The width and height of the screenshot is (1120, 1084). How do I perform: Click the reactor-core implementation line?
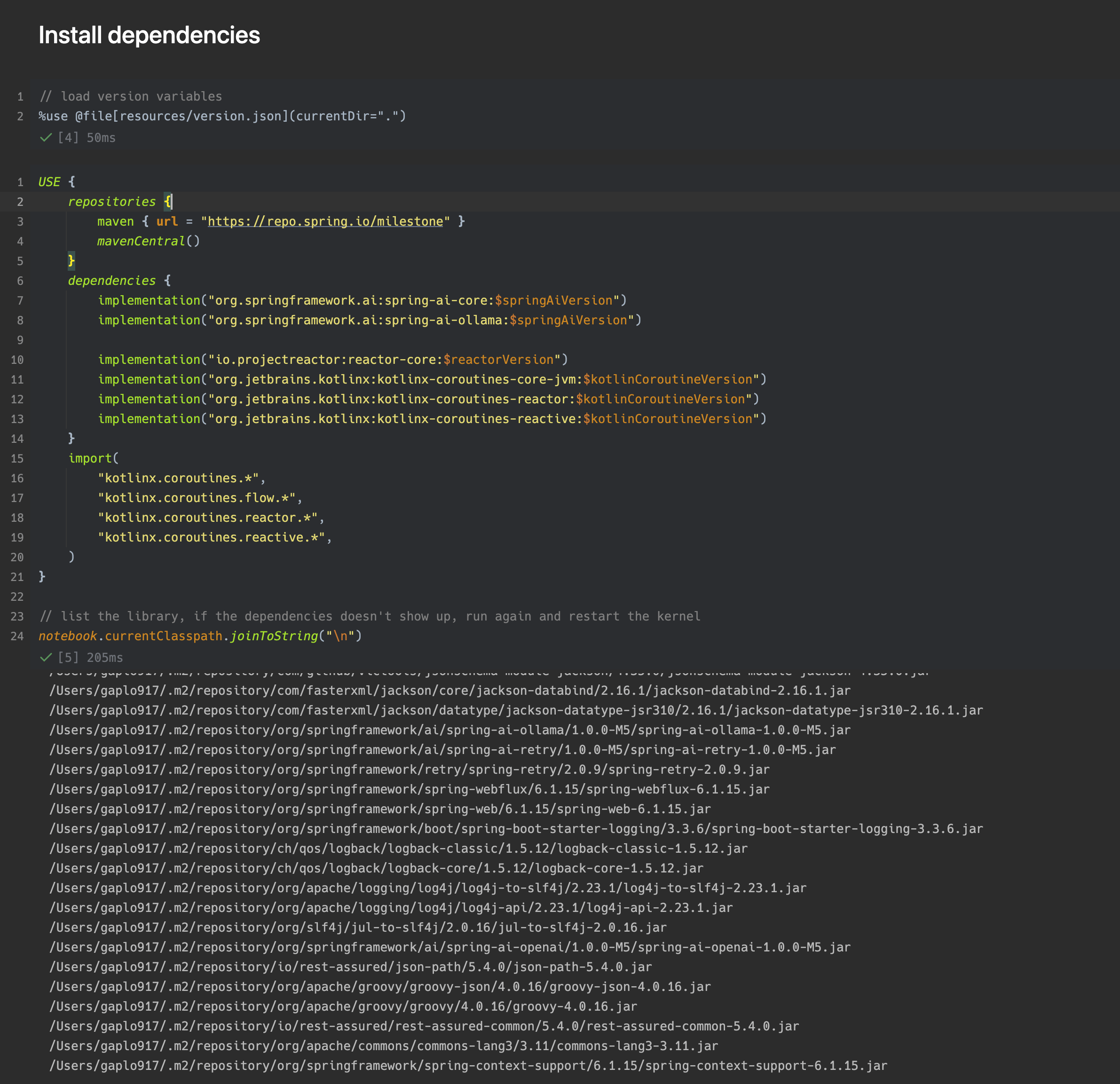(x=333, y=360)
